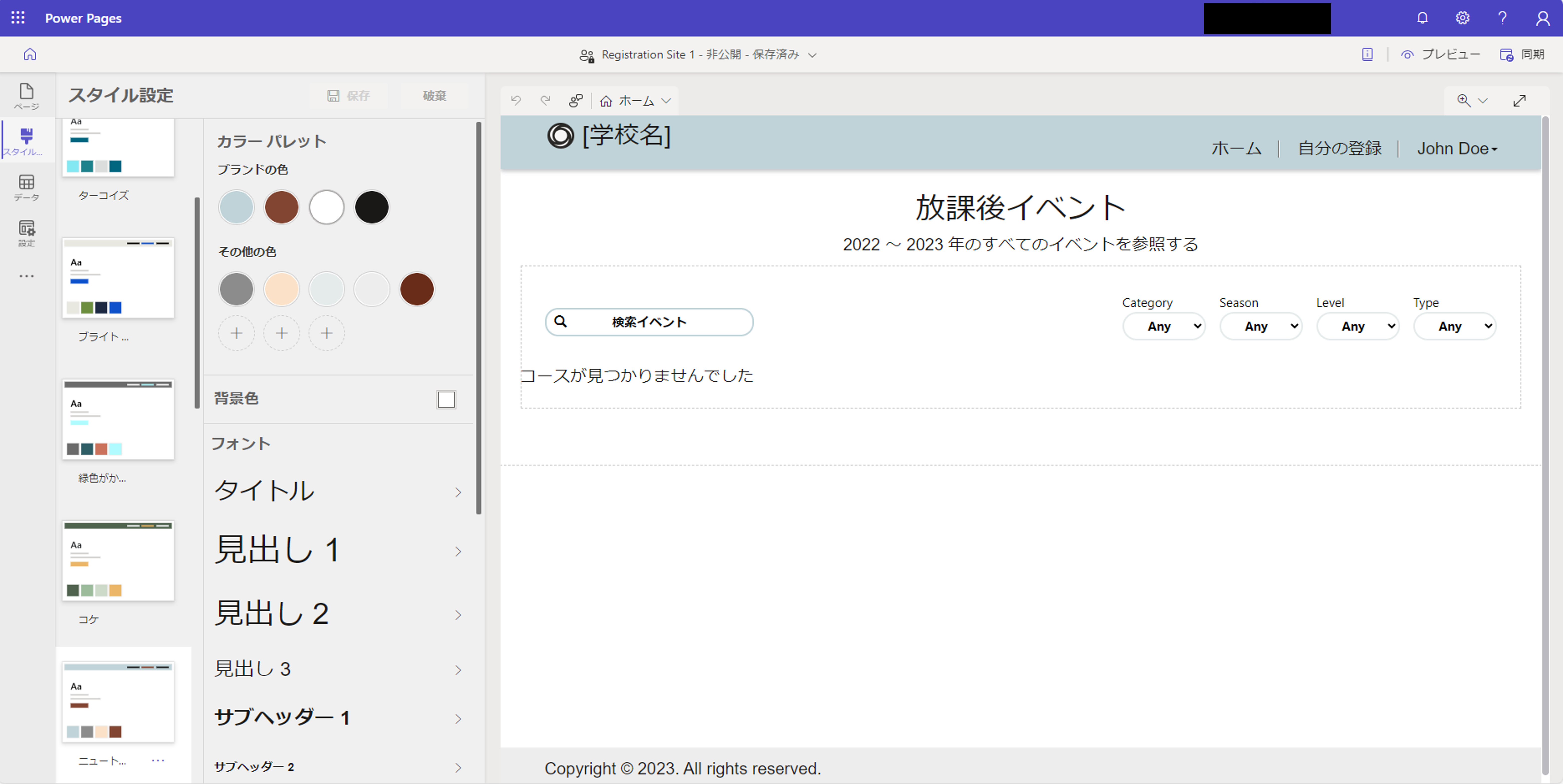Open the データ workspace in sidebar
This screenshot has height=784, width=1563.
pos(27,187)
